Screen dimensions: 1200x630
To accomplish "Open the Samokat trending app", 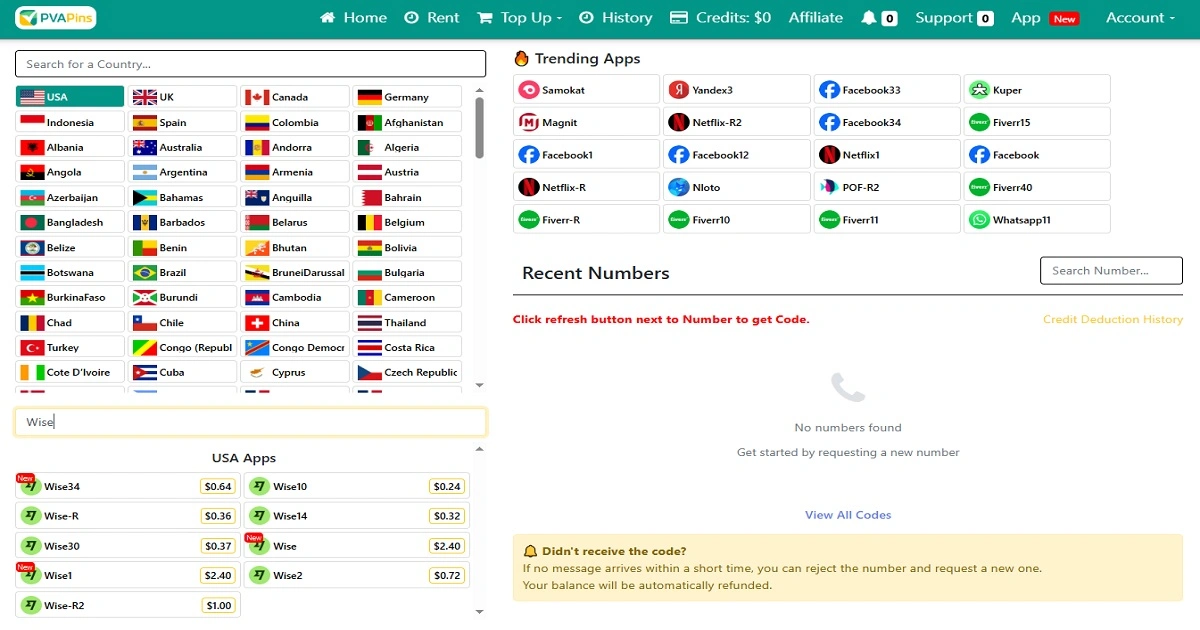I will click(x=586, y=90).
